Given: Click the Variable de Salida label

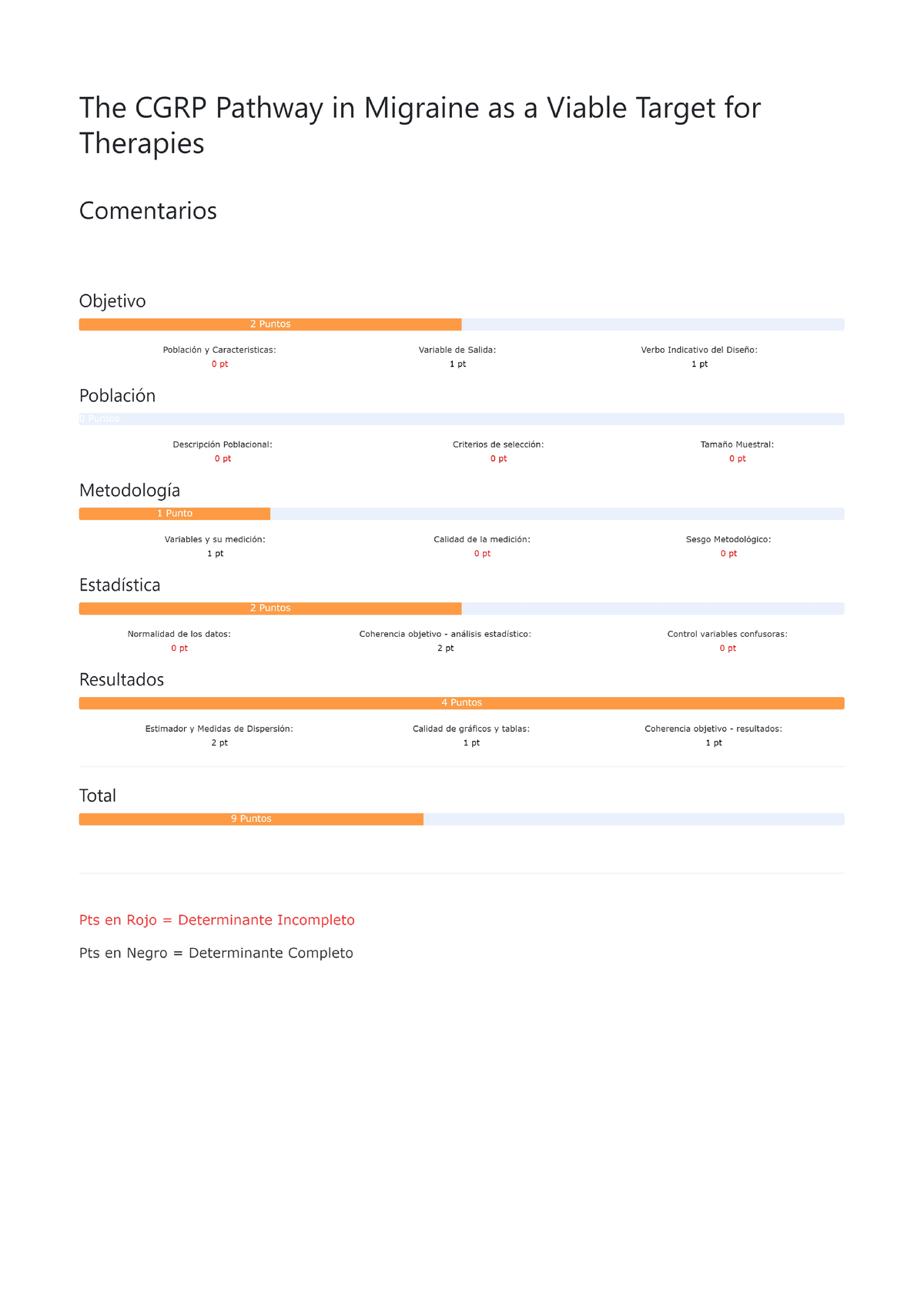Looking at the screenshot, I should 457,350.
